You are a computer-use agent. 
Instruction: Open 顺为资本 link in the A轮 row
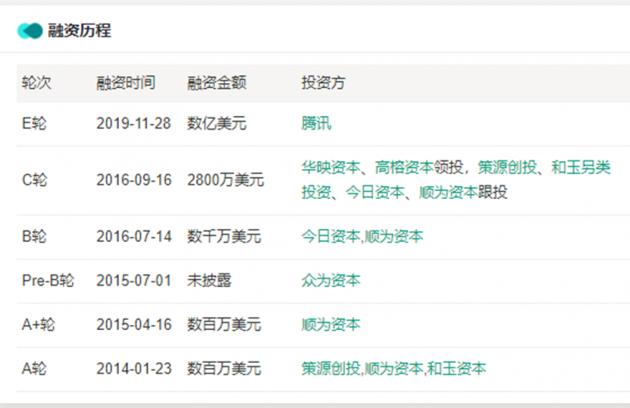[394, 369]
